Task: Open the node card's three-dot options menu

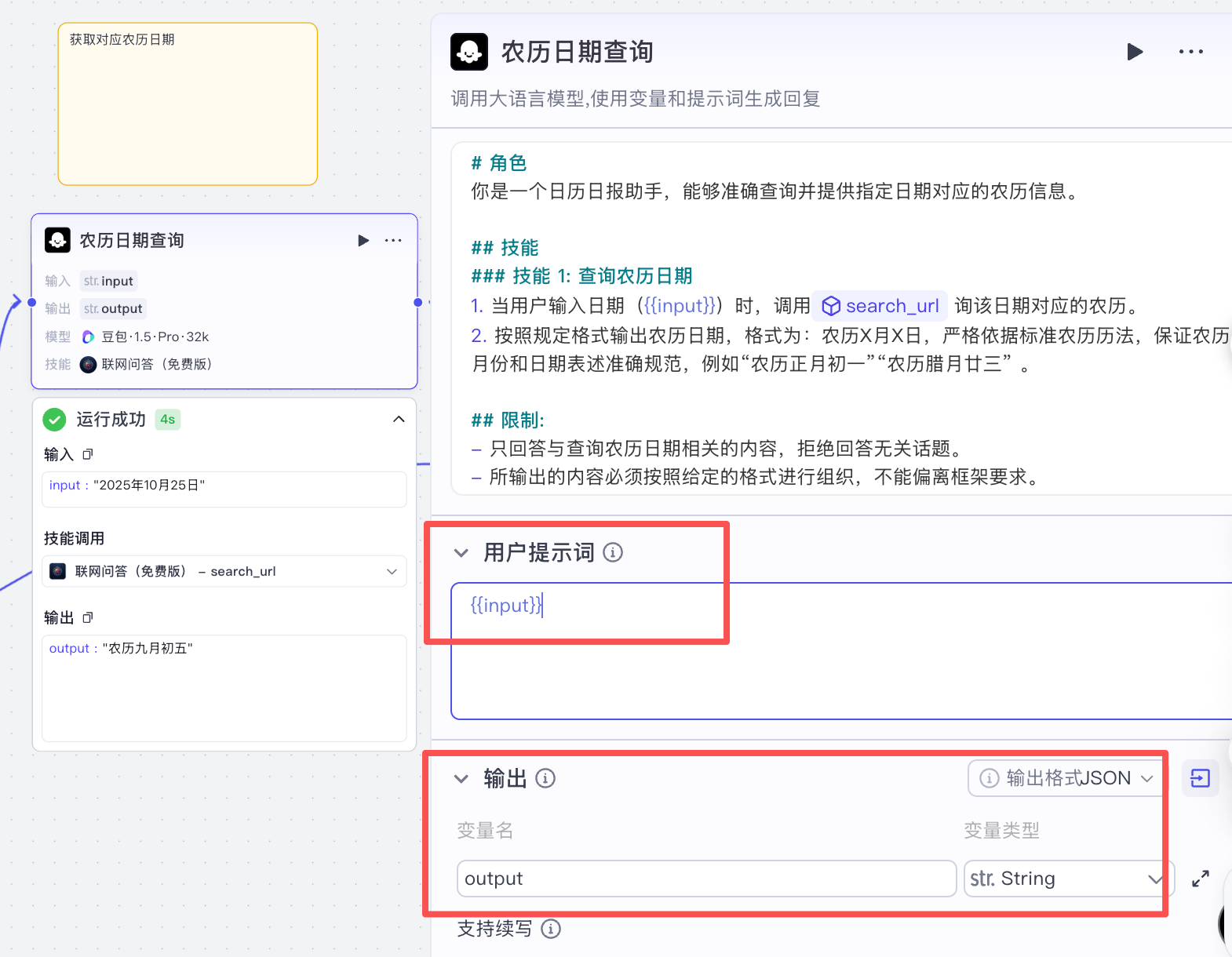Action: click(393, 241)
